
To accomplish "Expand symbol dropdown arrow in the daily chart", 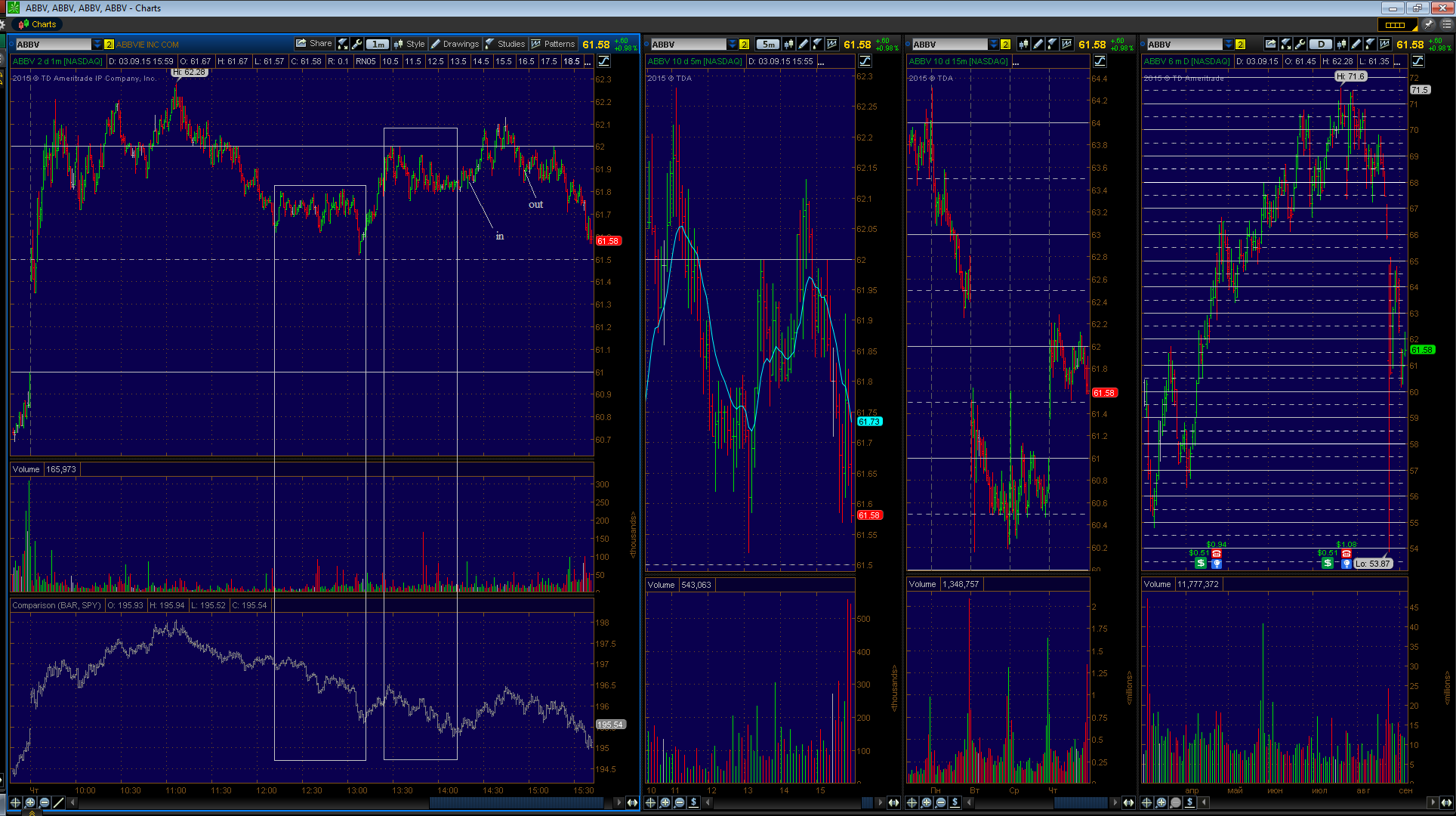I will tap(1228, 45).
